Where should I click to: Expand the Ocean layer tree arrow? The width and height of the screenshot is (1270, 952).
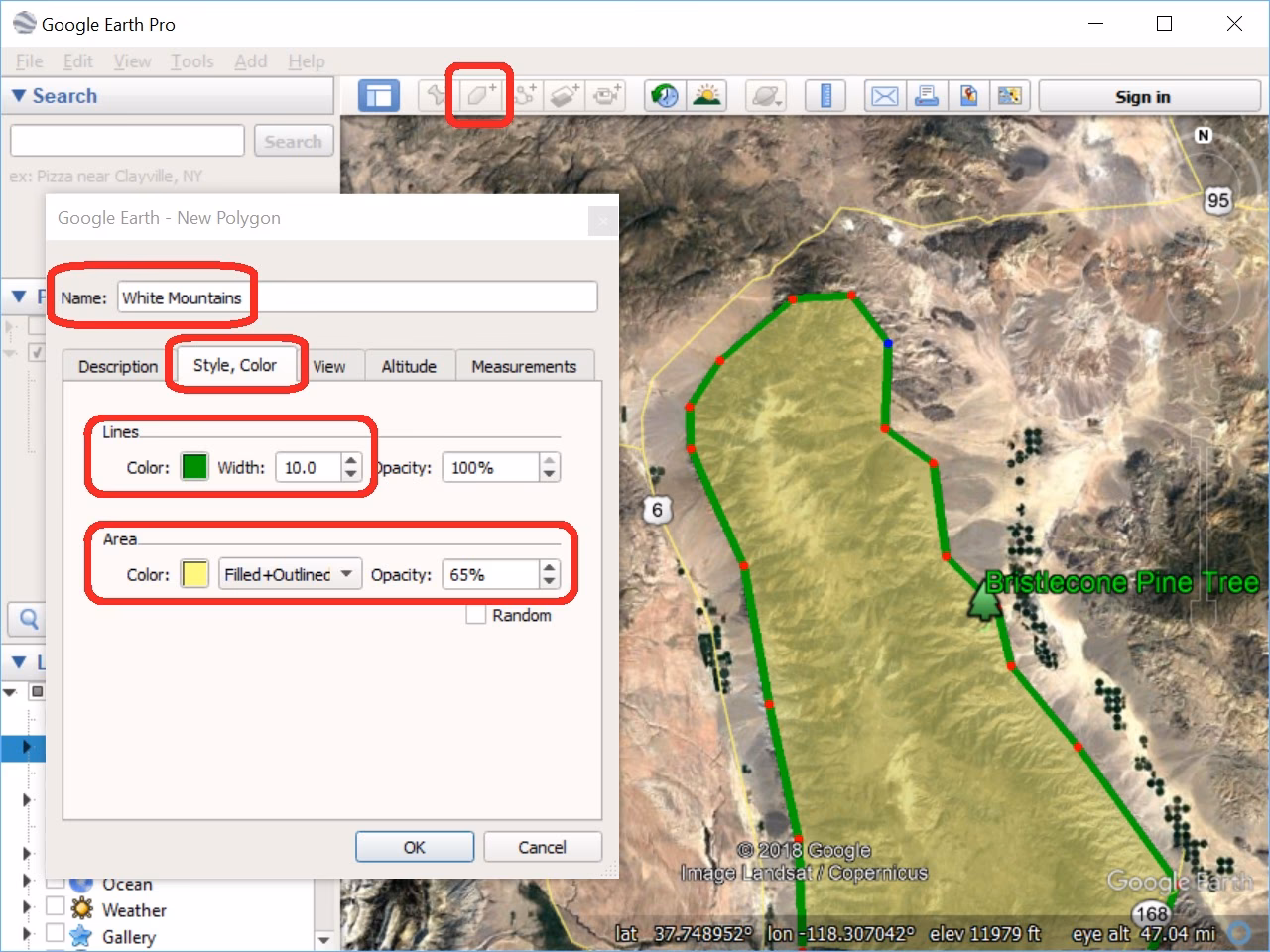(28, 881)
